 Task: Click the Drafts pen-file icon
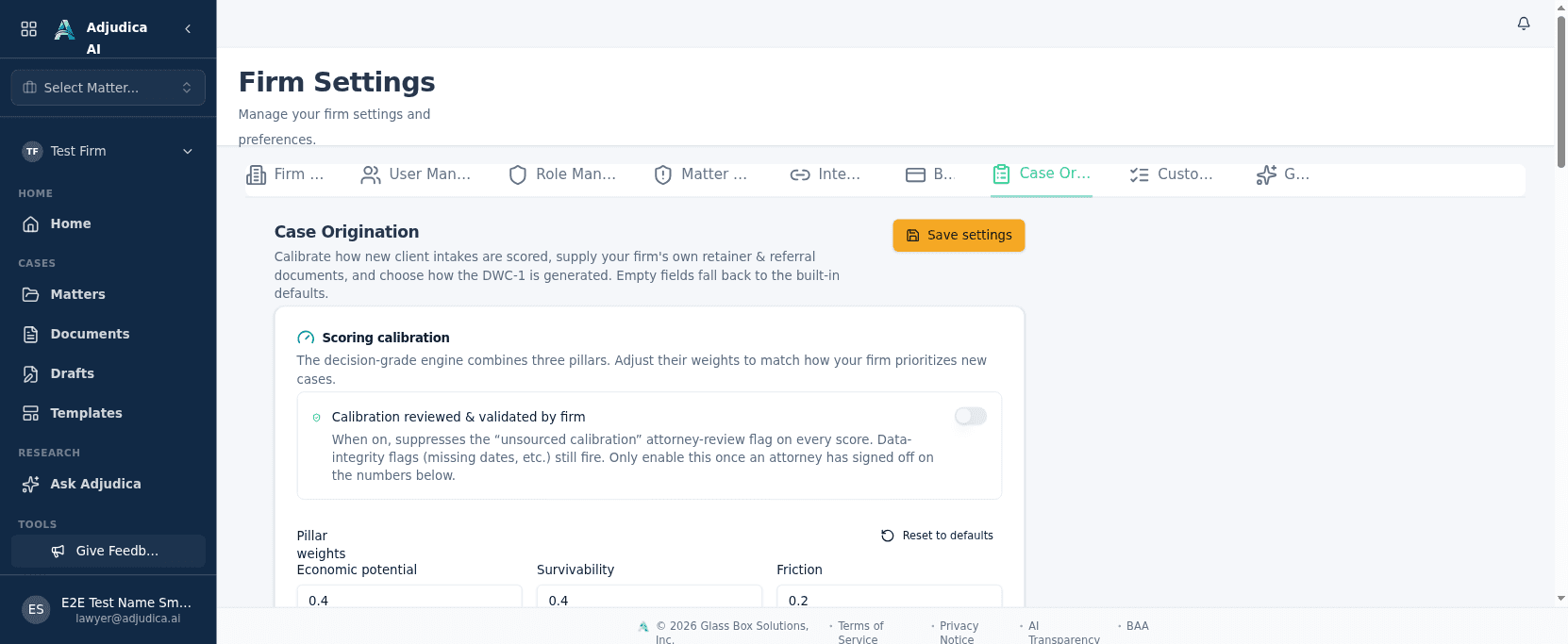31,373
